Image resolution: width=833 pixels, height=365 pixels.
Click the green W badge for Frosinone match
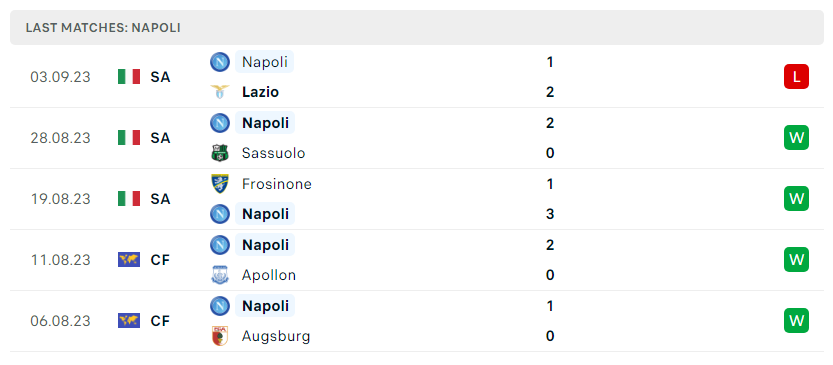796,199
